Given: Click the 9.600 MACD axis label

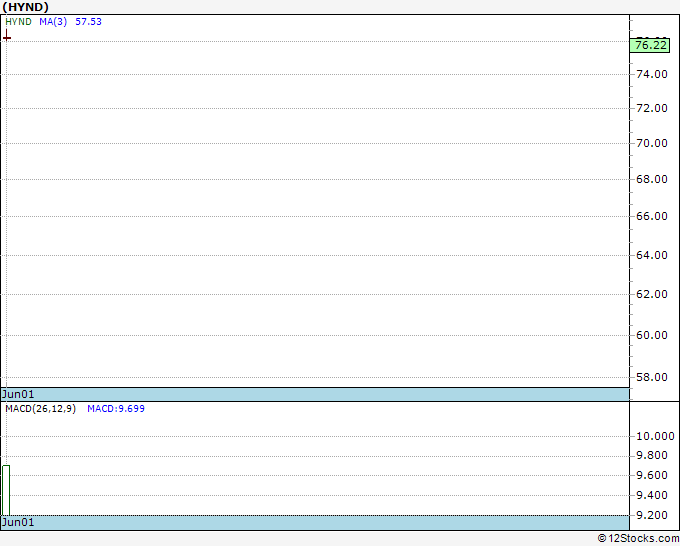Looking at the screenshot, I should [651, 475].
